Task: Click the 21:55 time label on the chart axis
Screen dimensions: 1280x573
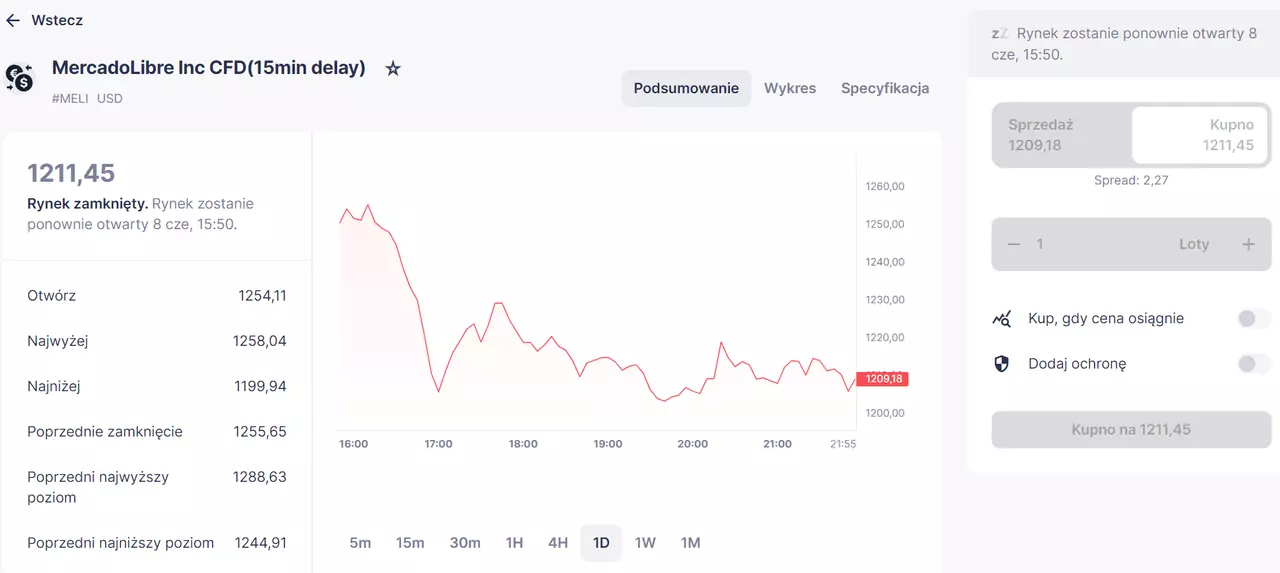Action: 843,444
